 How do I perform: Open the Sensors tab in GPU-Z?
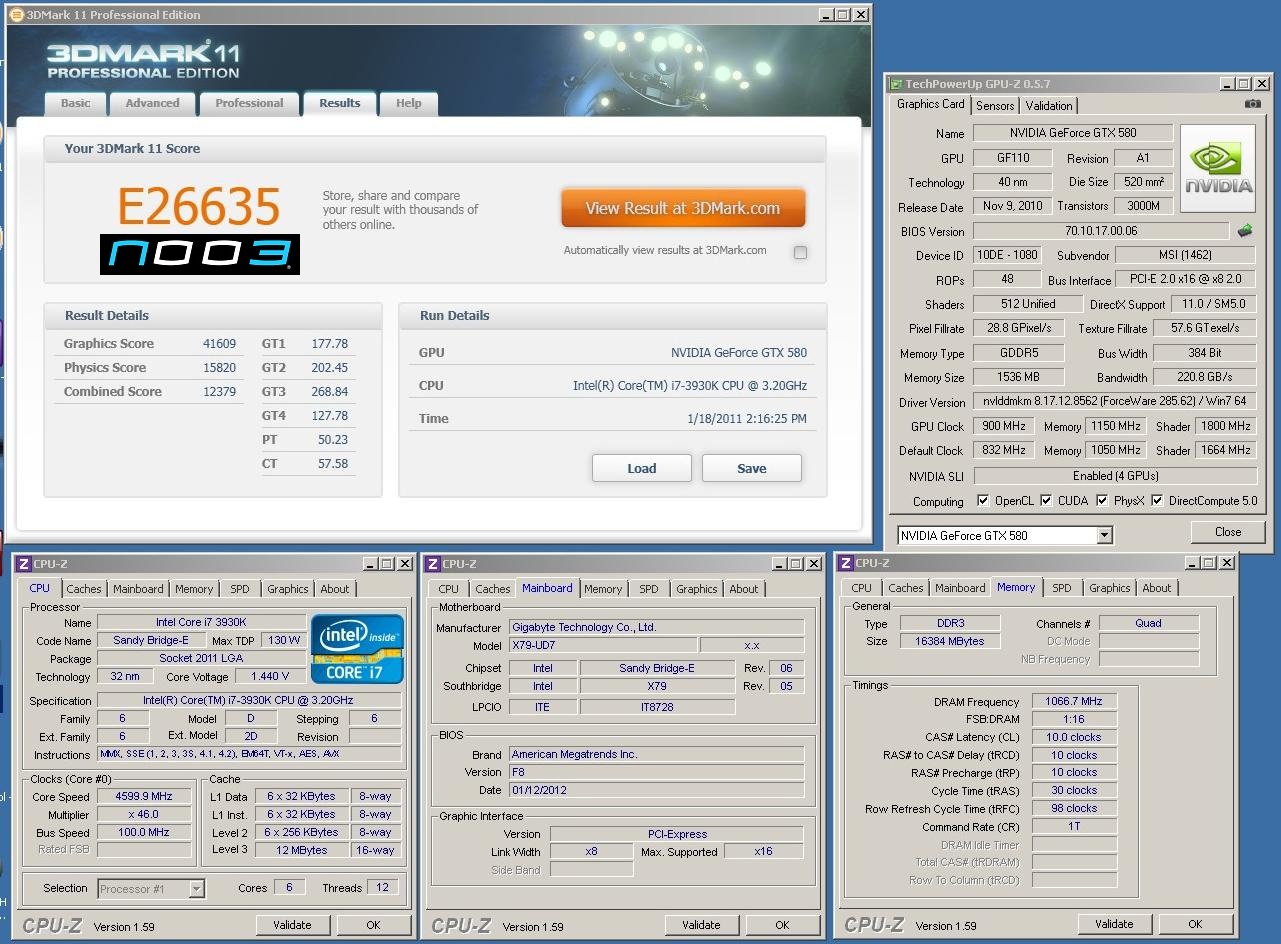coord(995,105)
